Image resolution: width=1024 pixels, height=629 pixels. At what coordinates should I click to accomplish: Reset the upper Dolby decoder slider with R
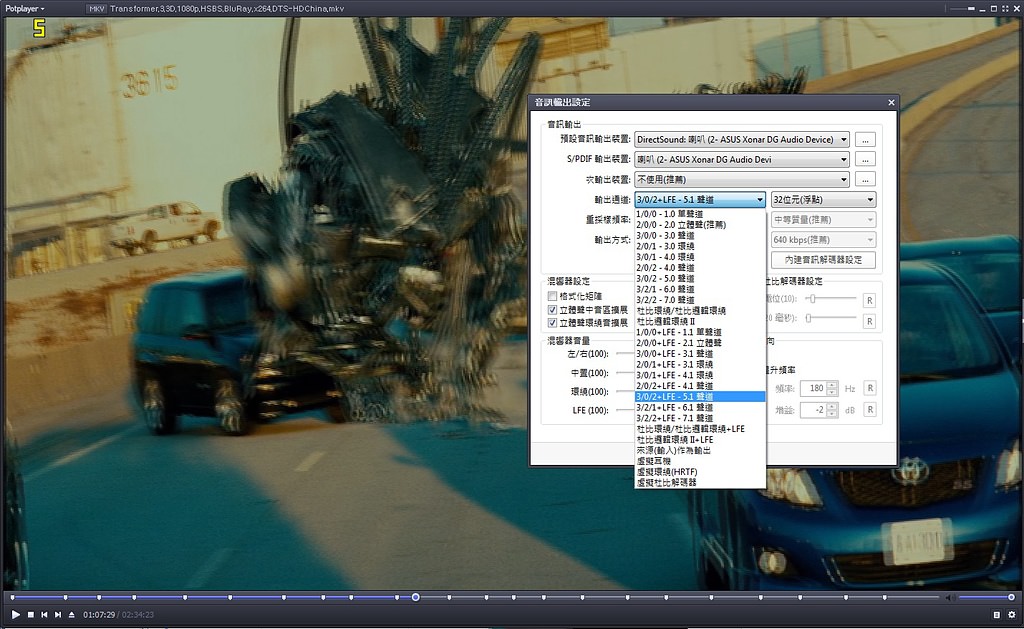pos(869,300)
